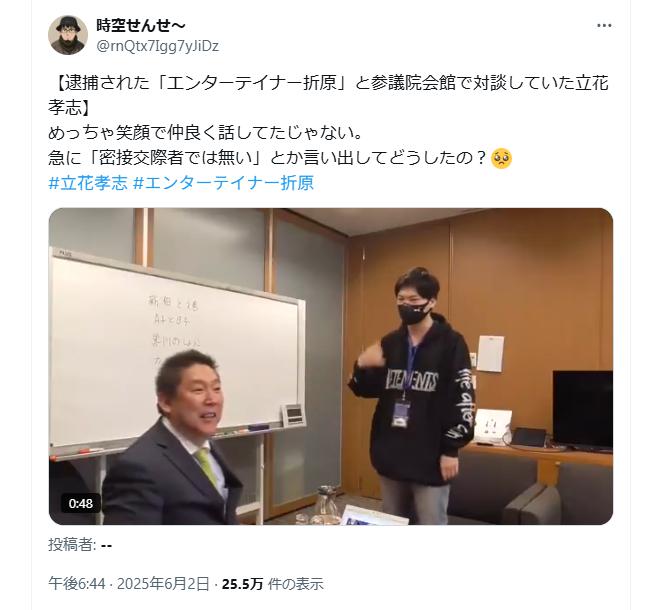Image resolution: width=648 pixels, height=610 pixels.
Task: Click the 投稿者 label below video
Action: click(73, 545)
